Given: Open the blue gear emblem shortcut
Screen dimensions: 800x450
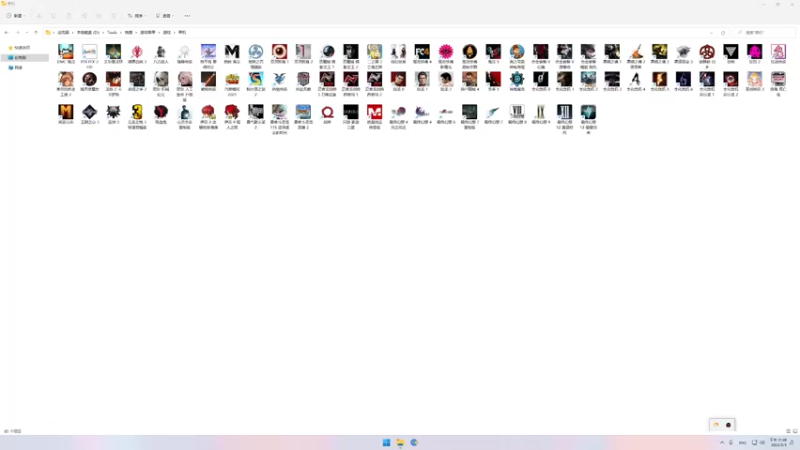Looking at the screenshot, I should (517, 79).
